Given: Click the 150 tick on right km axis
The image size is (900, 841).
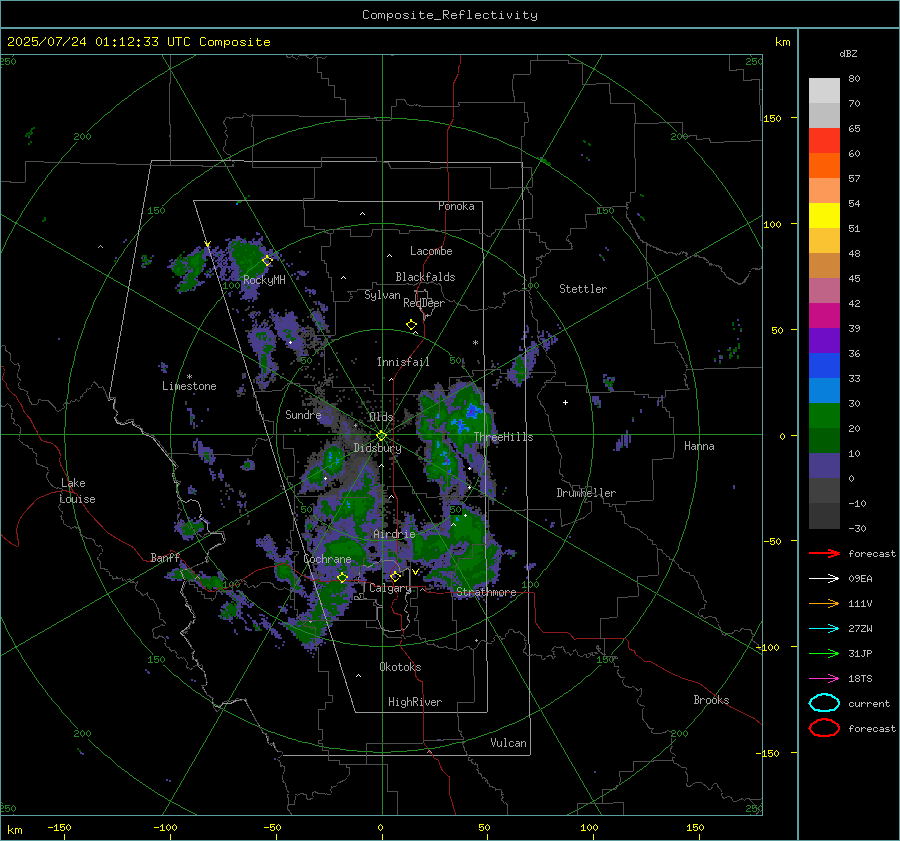Looking at the screenshot, I should pos(772,118).
